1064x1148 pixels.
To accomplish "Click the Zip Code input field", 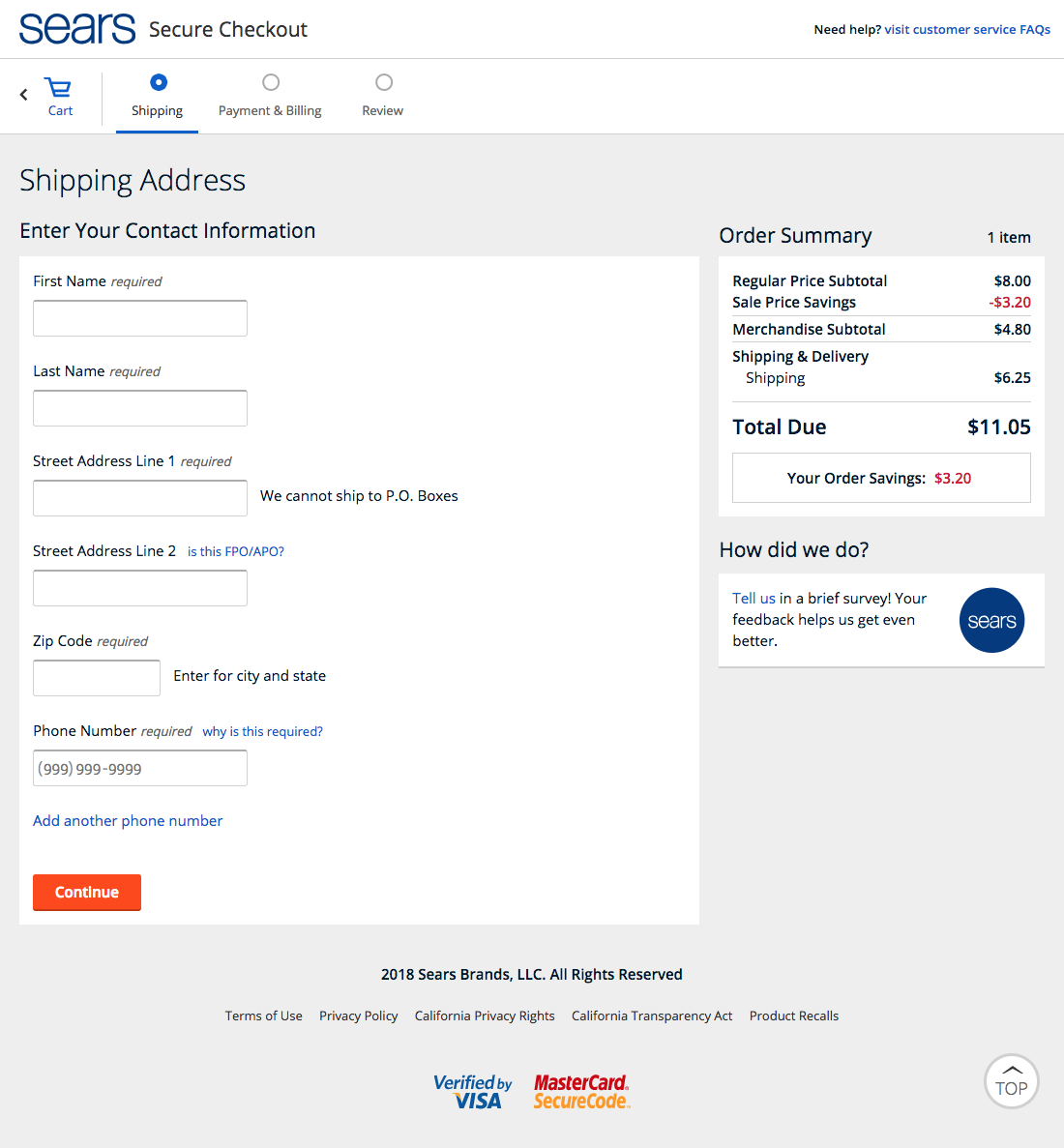I will click(x=96, y=677).
